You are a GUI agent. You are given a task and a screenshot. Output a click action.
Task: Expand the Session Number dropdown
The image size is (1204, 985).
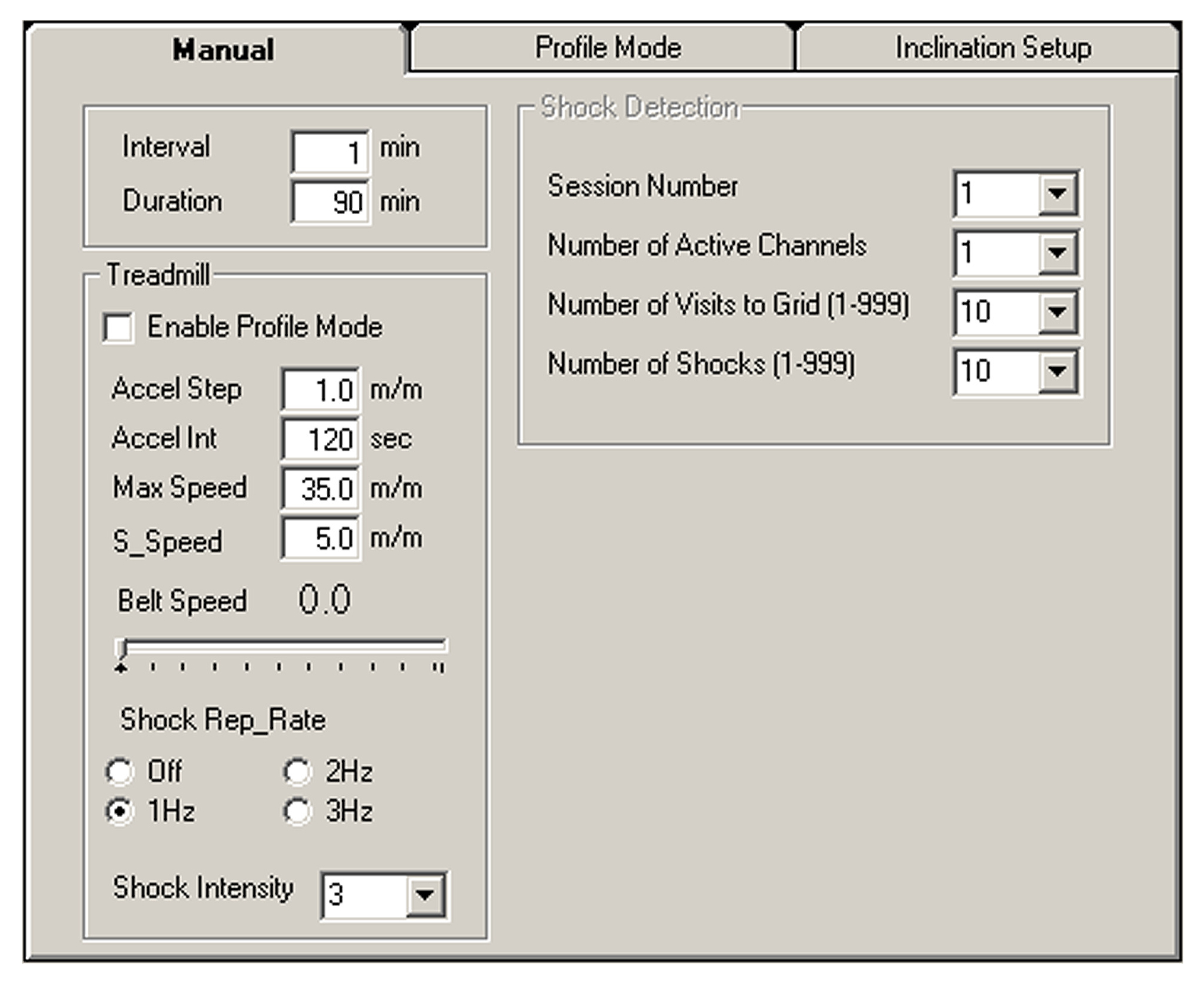(x=1058, y=193)
